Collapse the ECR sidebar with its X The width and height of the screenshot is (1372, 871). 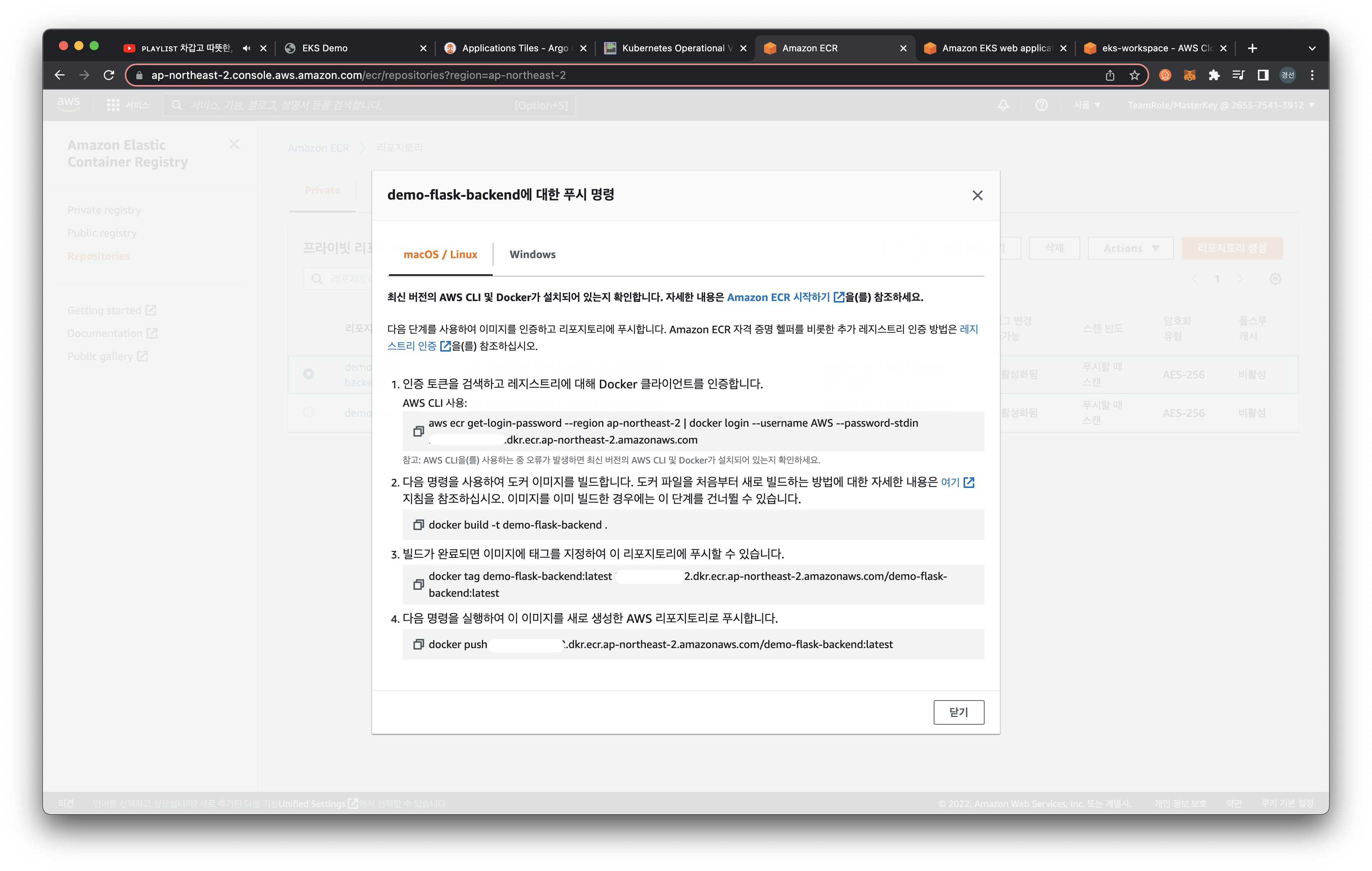pos(234,144)
